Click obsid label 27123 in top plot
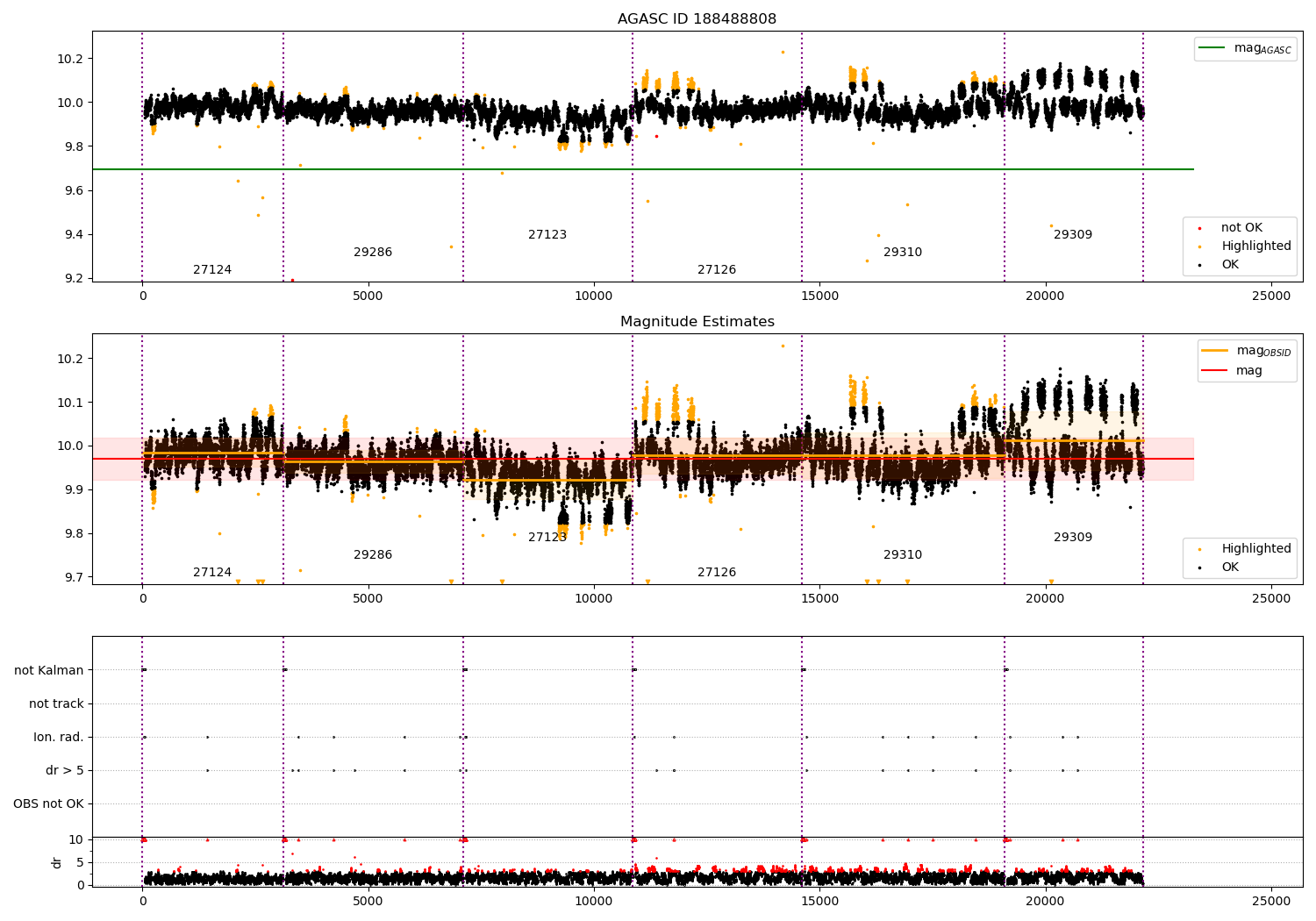 [547, 235]
